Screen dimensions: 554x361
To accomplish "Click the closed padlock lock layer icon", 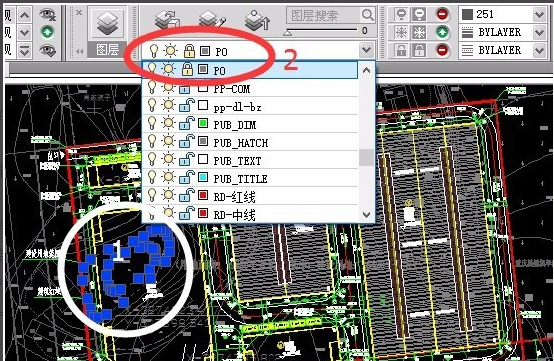I will (401, 50).
